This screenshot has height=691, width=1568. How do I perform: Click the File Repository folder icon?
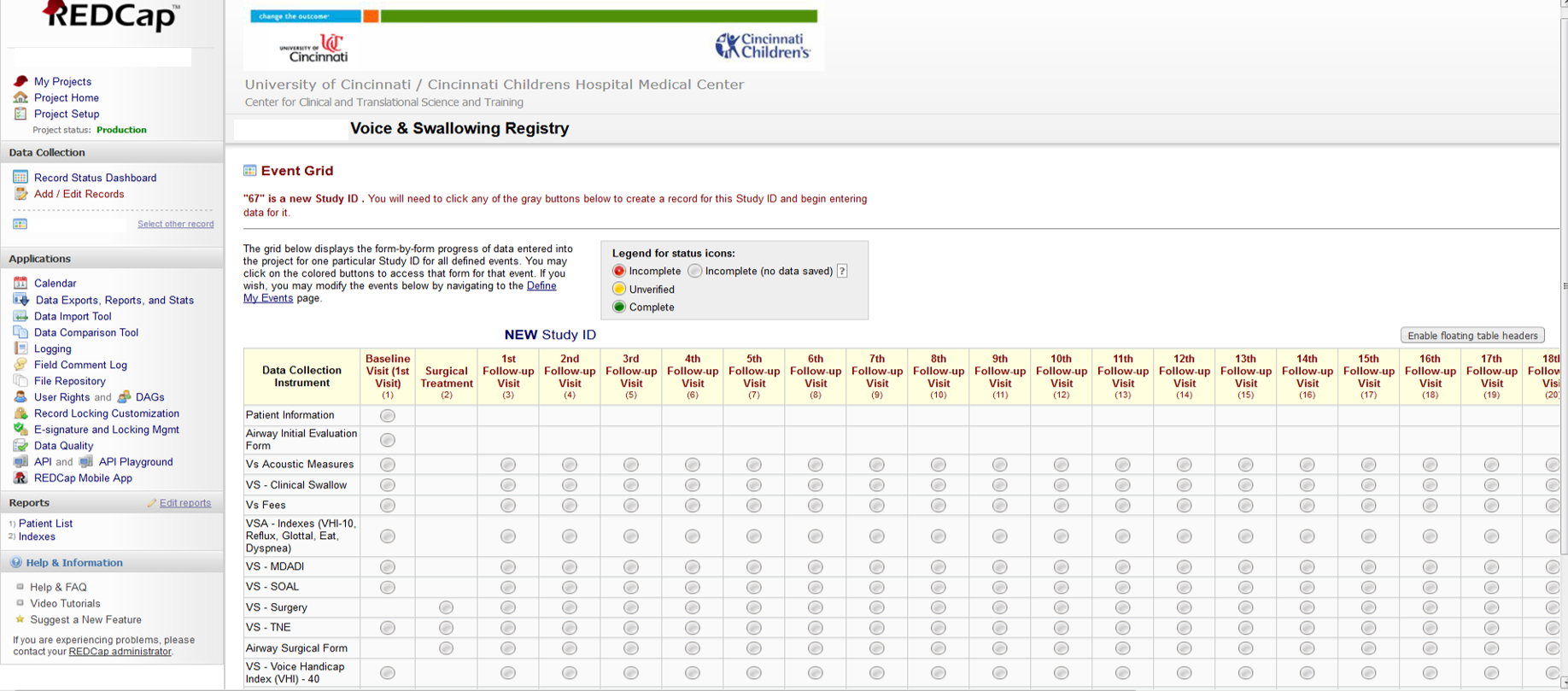point(20,381)
